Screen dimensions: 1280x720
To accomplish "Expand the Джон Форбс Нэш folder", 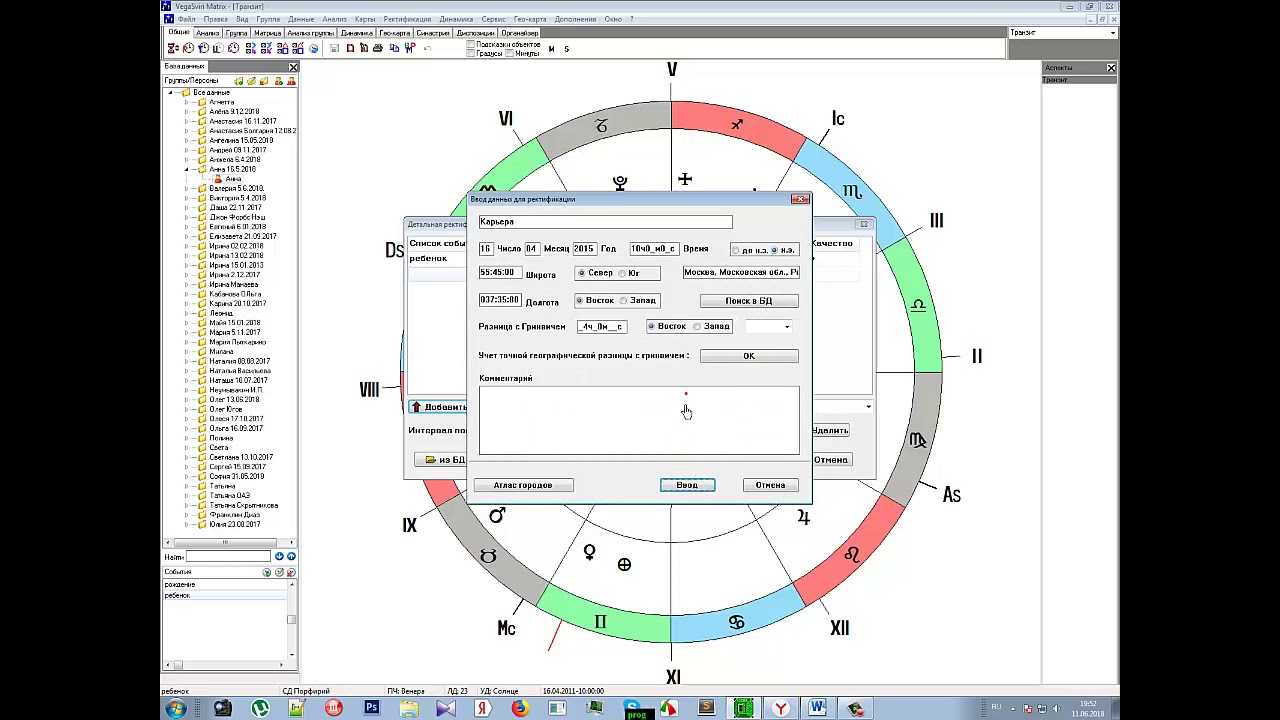I will coord(186,217).
